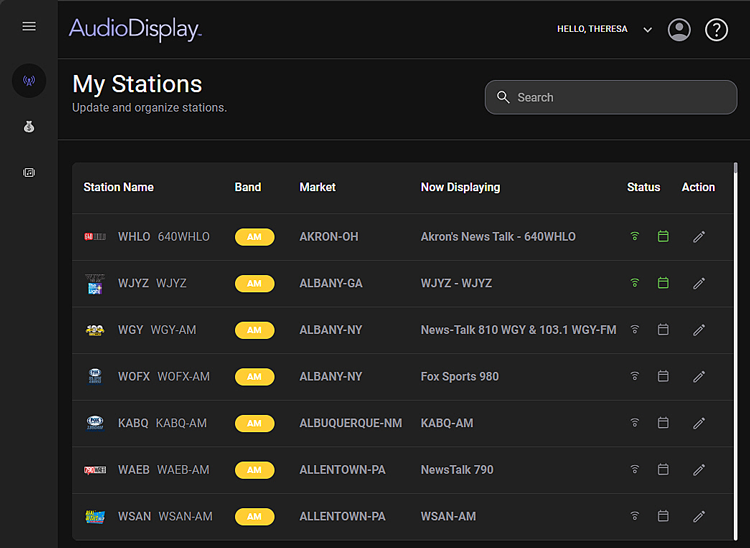Viewport: 750px width, 548px height.
Task: Open the WGY calendar schedule icon
Action: coord(663,329)
